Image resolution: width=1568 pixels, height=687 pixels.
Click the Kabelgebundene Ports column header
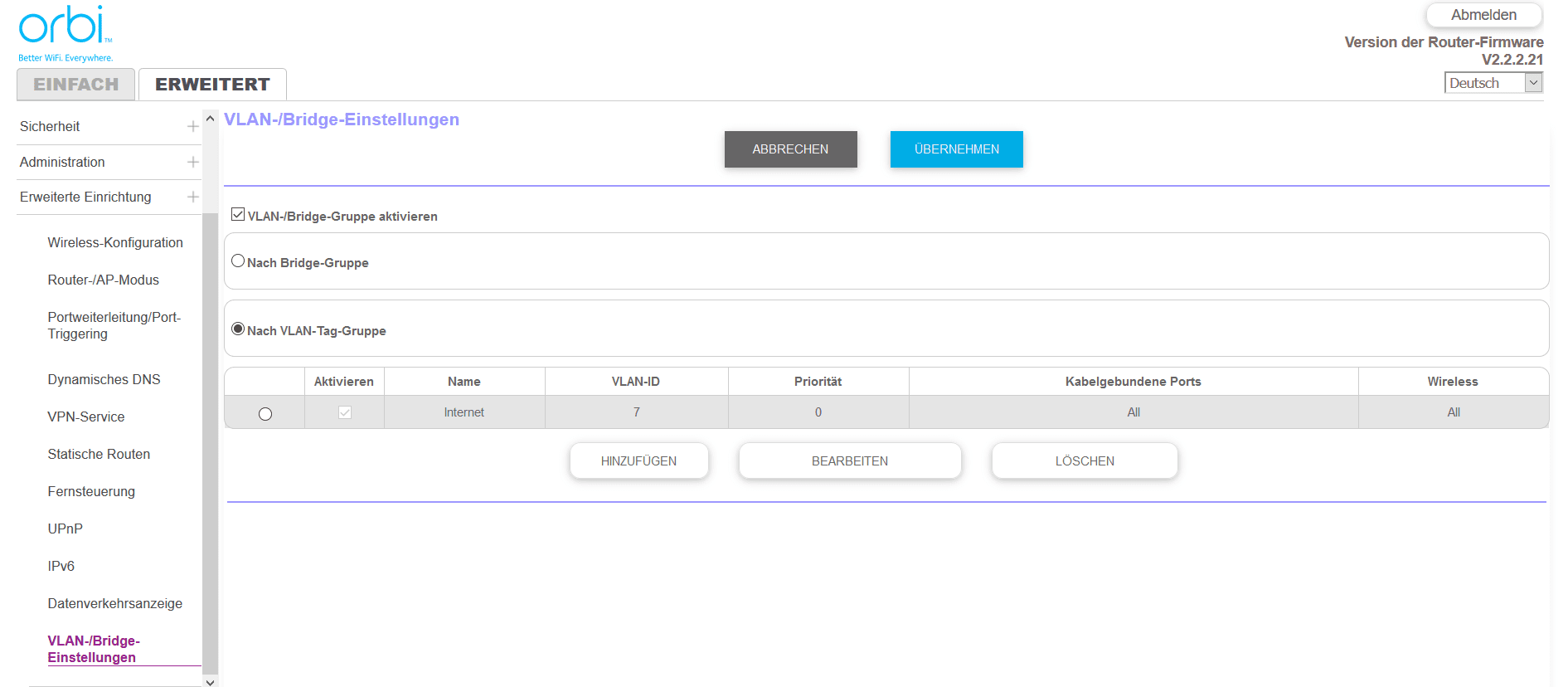(1134, 382)
